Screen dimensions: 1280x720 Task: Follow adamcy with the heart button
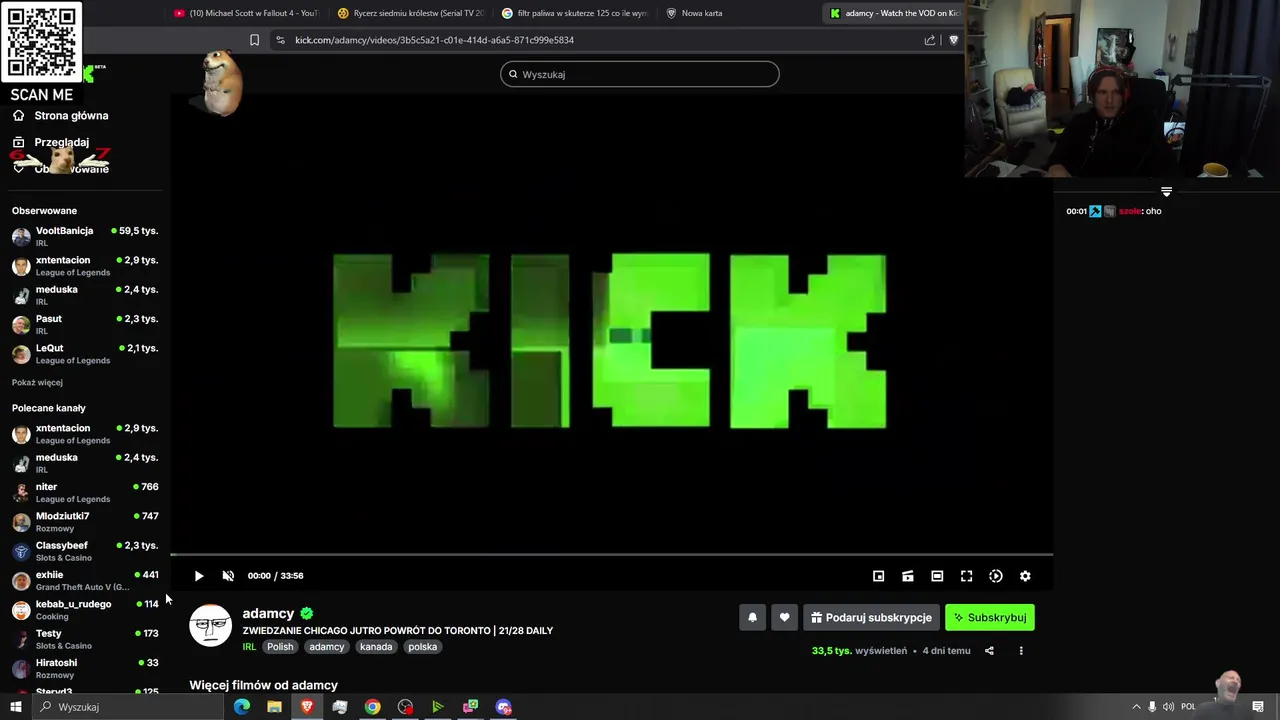point(784,618)
